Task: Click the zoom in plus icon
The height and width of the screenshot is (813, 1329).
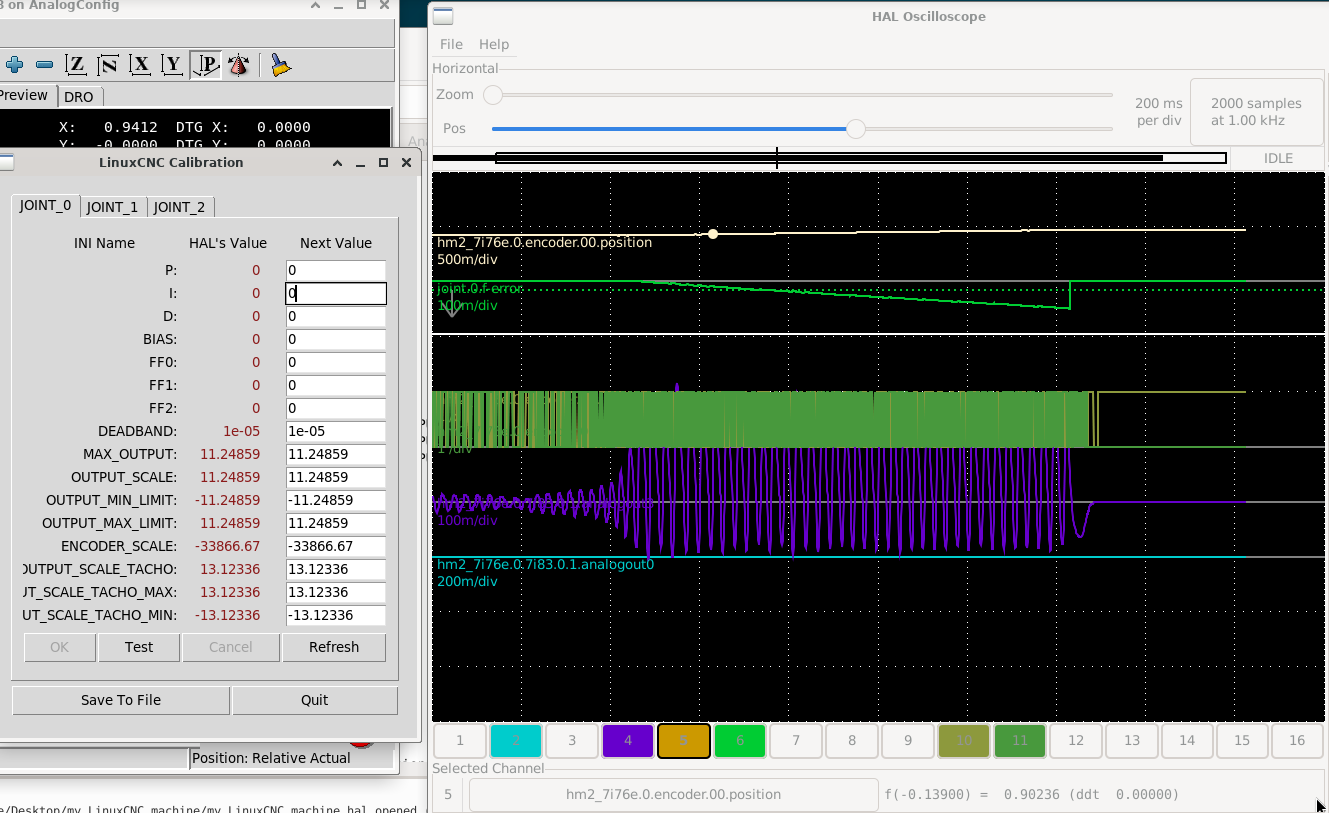Action: pyautogui.click(x=14, y=65)
